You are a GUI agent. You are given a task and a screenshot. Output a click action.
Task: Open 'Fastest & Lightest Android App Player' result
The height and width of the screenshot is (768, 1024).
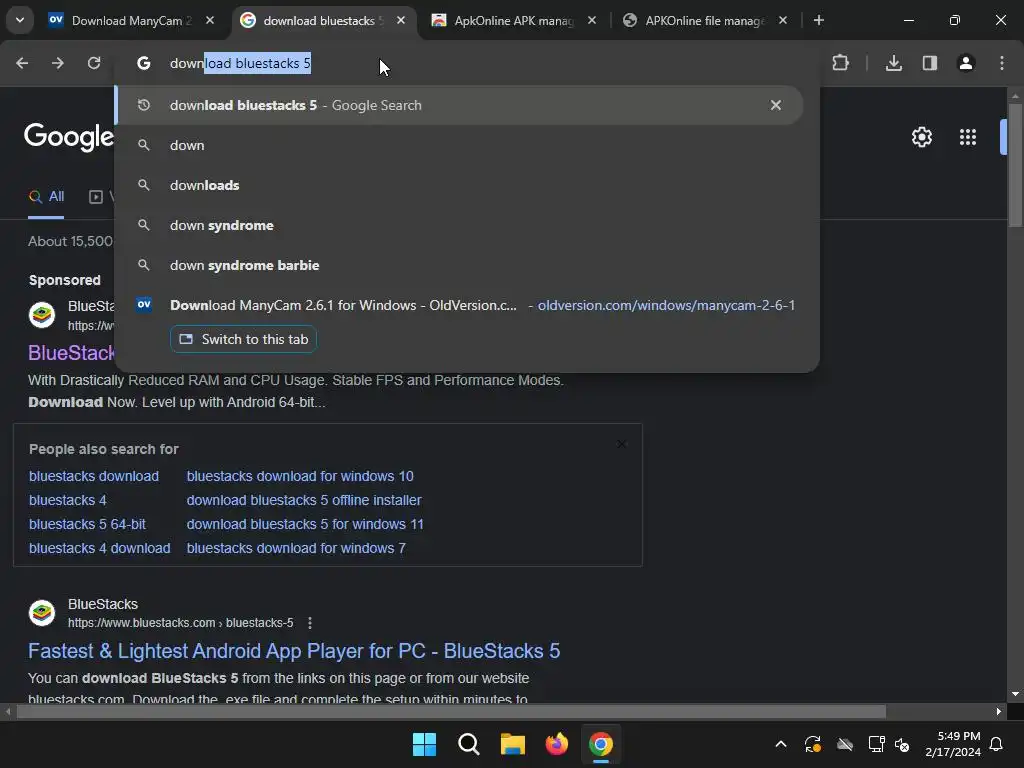(294, 650)
